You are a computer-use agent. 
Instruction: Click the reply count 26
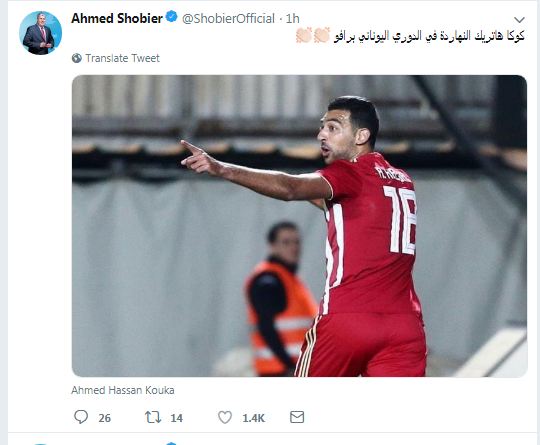point(105,418)
